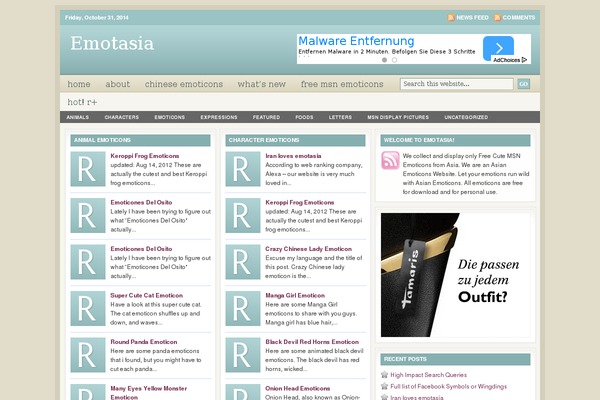Click the Animal Emoticons section header
The height and width of the screenshot is (400, 600).
click(x=140, y=140)
